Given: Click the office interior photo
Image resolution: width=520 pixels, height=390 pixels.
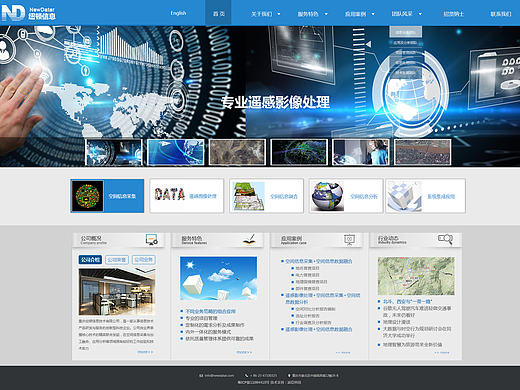Looking at the screenshot, I should pos(117,292).
